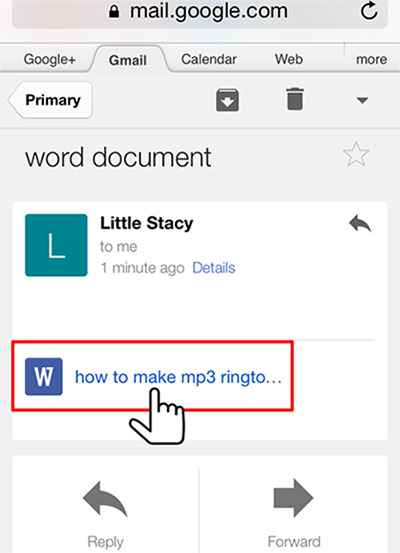The image size is (400, 553).
Task: Select the Gmail tab
Action: [128, 60]
